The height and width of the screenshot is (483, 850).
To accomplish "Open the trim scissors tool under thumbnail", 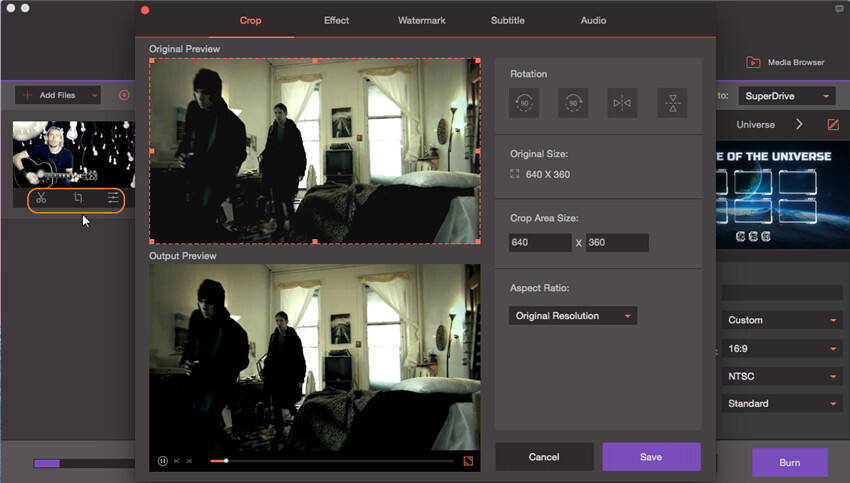I will [x=41, y=198].
